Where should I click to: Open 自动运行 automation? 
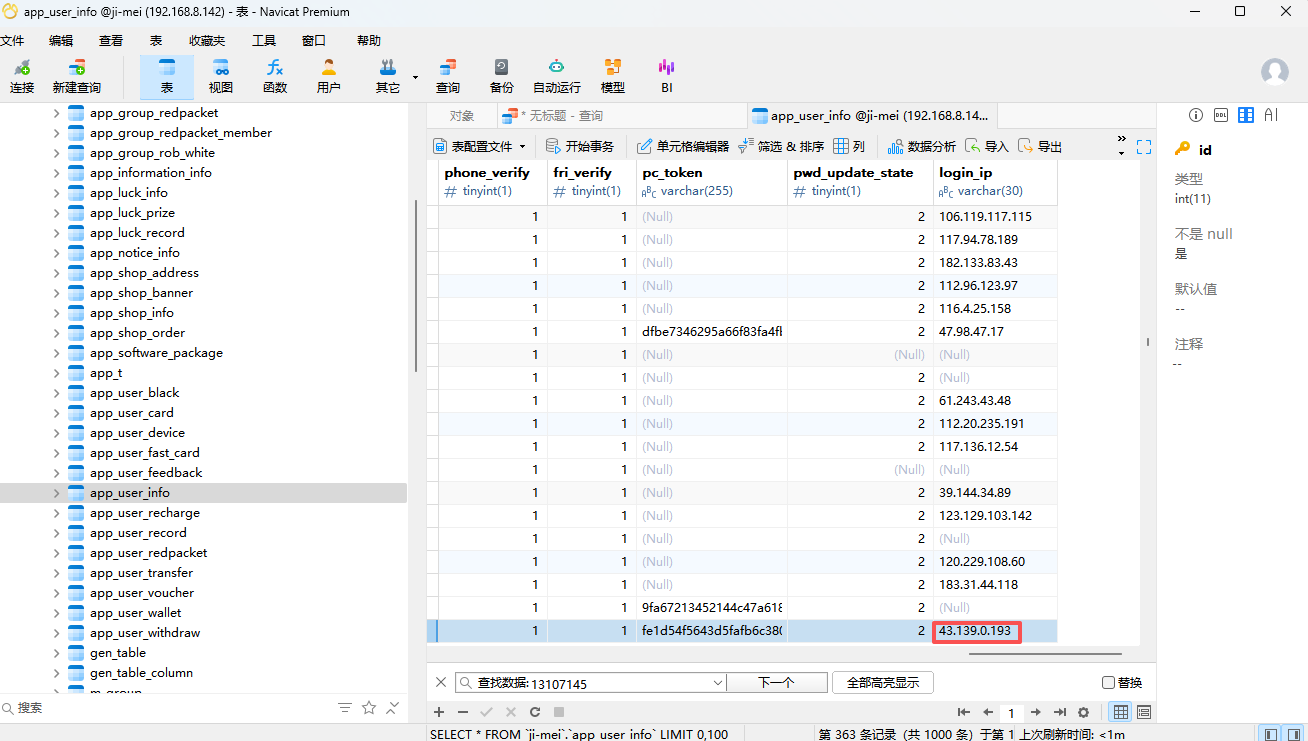[x=557, y=76]
